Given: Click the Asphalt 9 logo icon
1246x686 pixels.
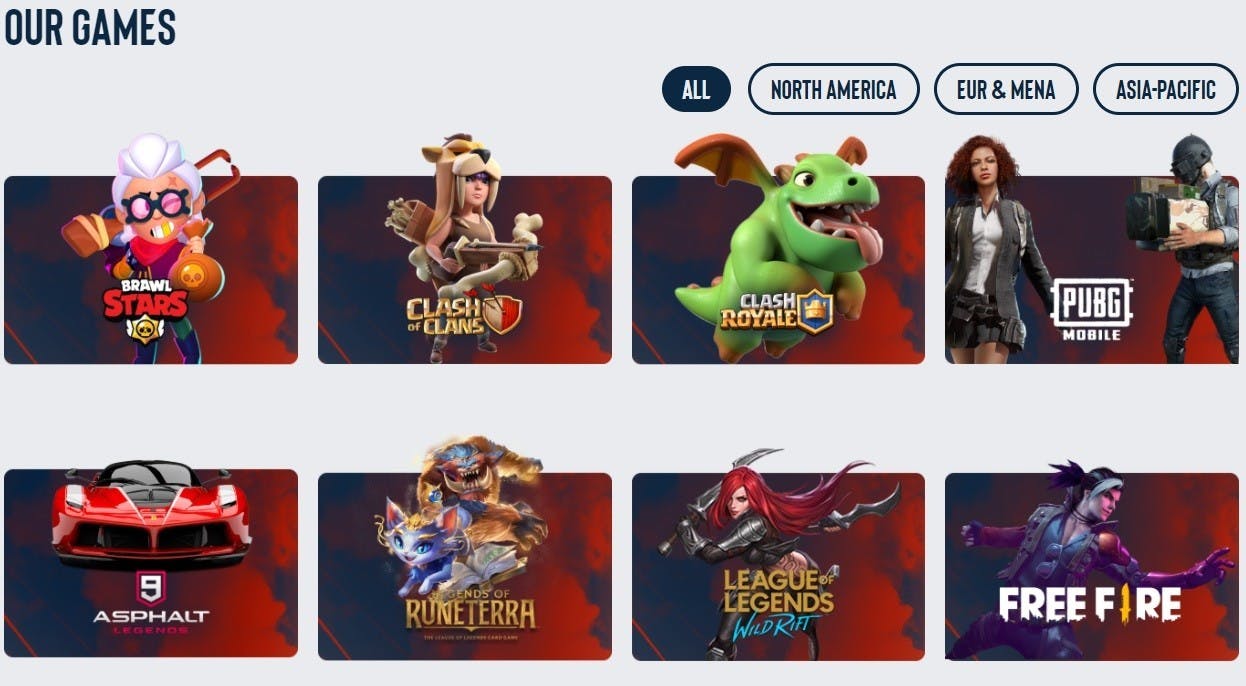Looking at the screenshot, I should pos(151,589).
